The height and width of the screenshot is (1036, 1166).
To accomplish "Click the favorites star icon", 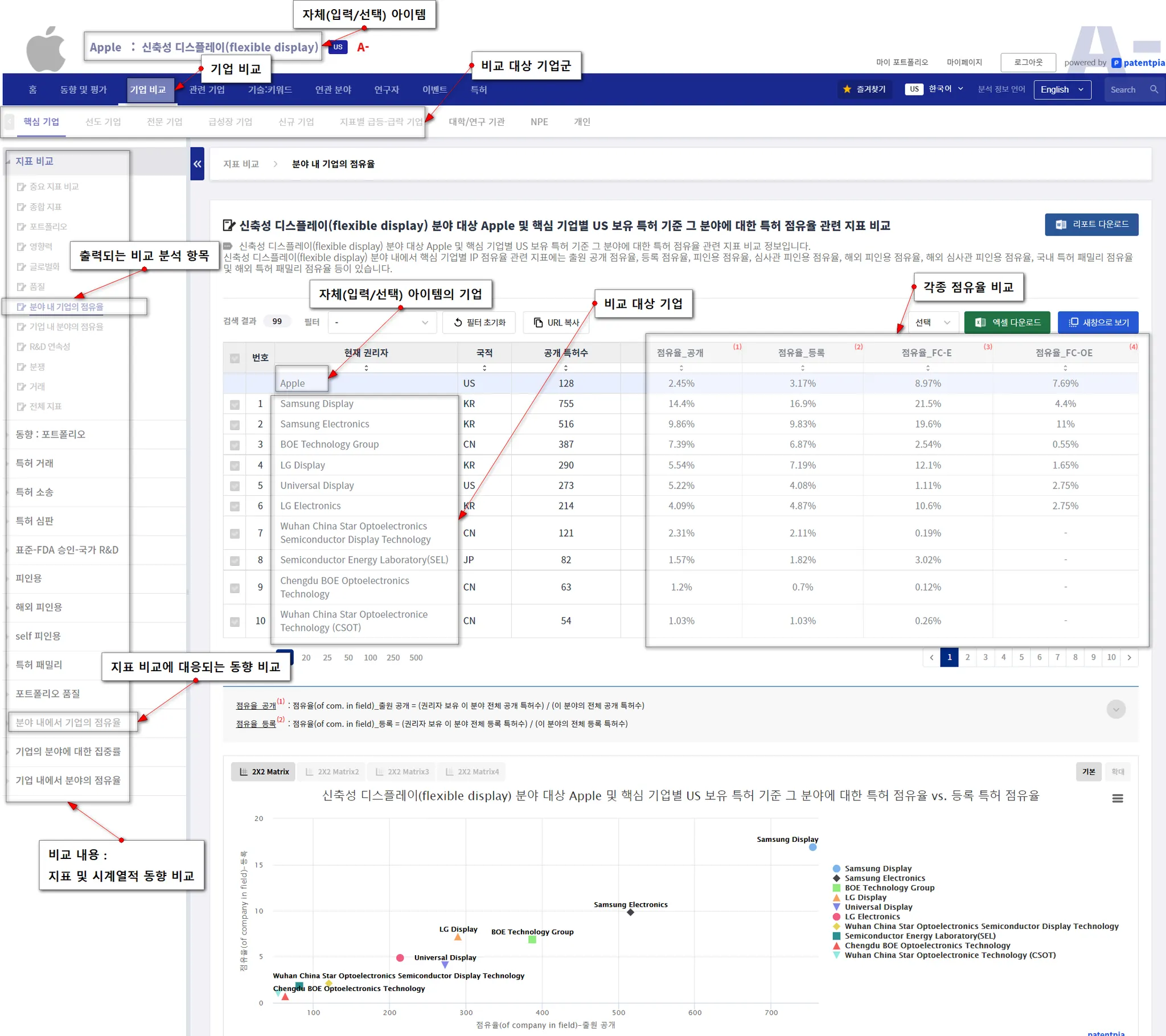I will (x=847, y=89).
